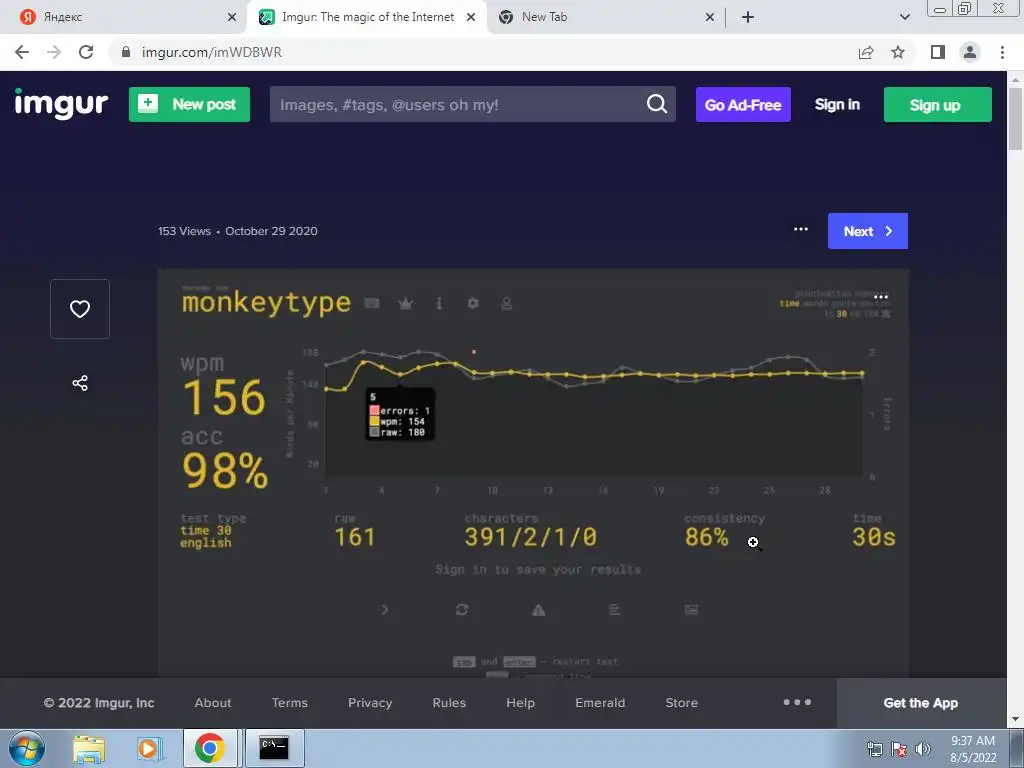
Task: Open the Action Center flag tray icon
Action: 899,749
